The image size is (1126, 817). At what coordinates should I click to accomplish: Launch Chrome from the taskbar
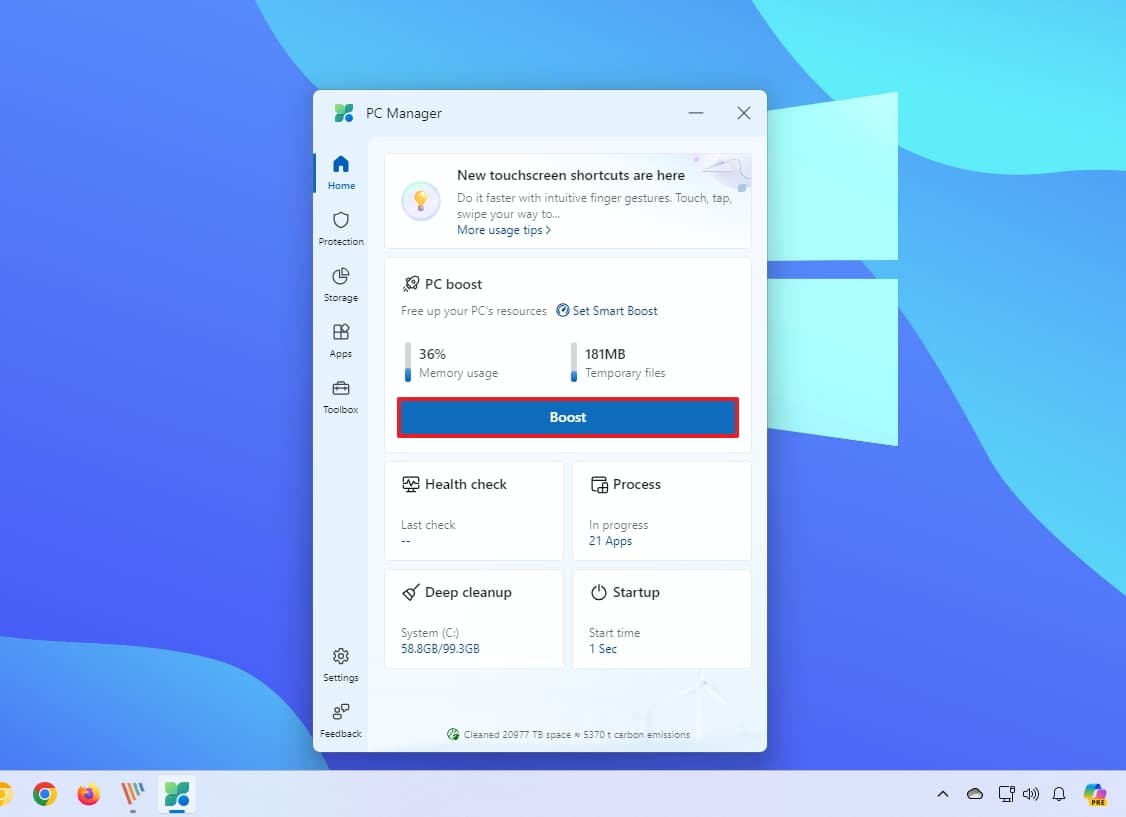point(45,794)
